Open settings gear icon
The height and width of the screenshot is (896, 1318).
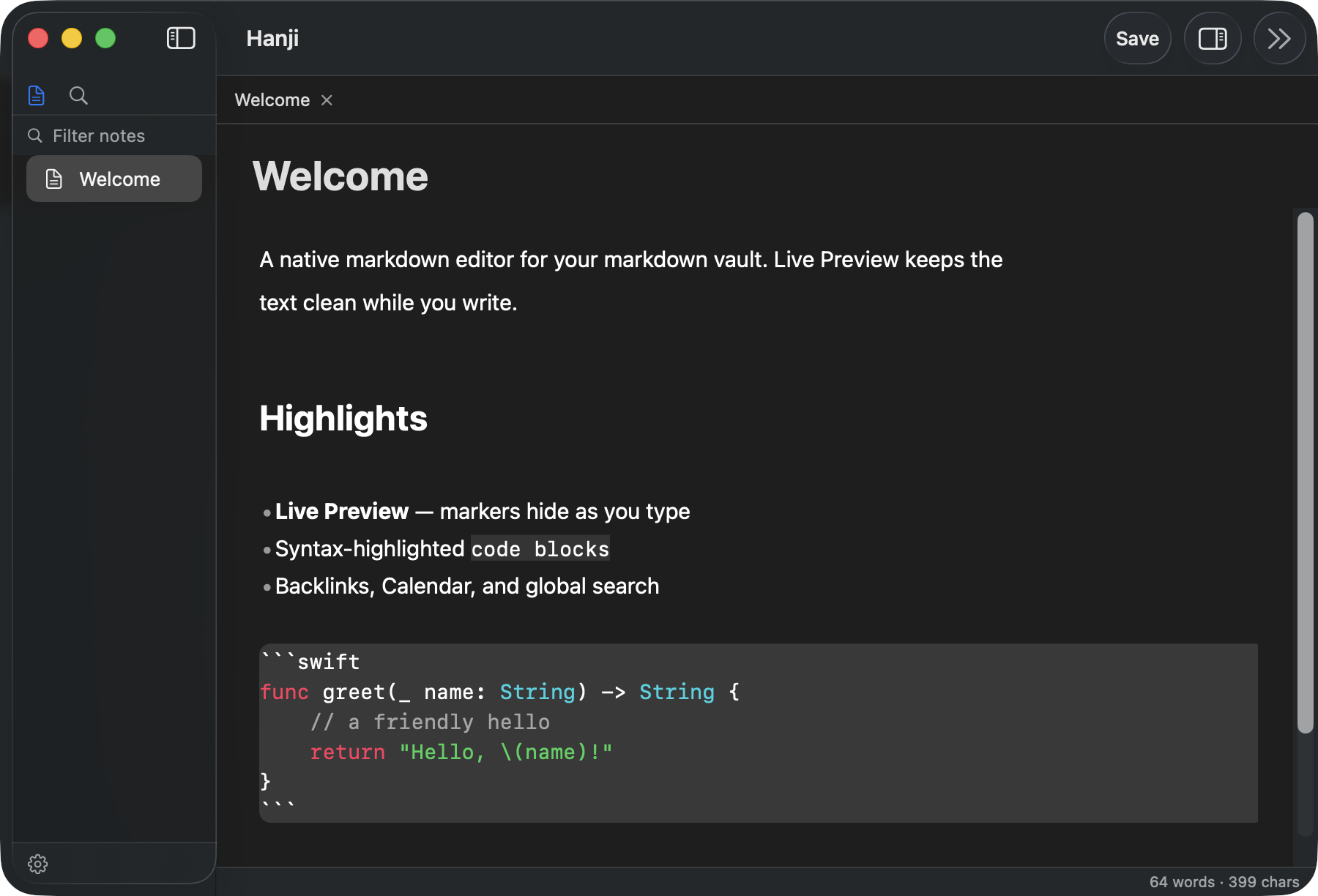click(x=38, y=864)
